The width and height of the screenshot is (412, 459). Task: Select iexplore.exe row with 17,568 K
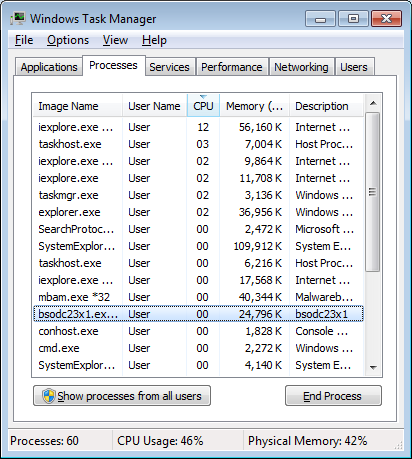click(x=198, y=280)
